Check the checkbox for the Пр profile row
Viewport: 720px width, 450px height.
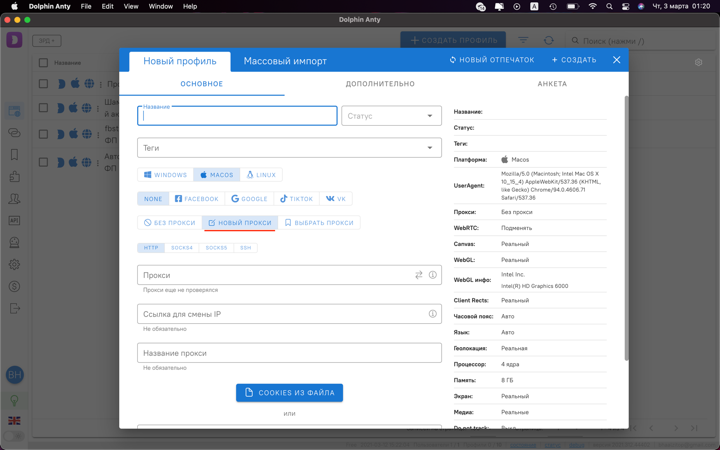[43, 84]
